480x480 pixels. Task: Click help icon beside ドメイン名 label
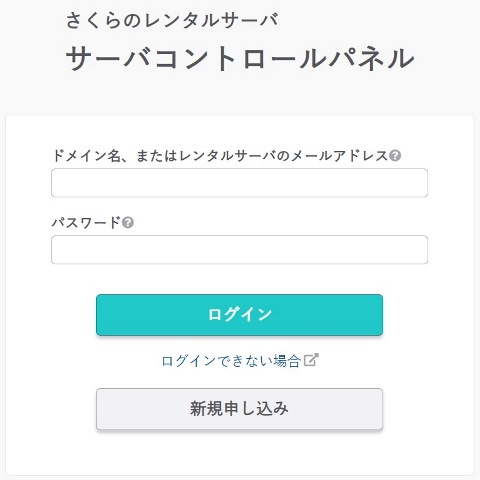click(395, 156)
